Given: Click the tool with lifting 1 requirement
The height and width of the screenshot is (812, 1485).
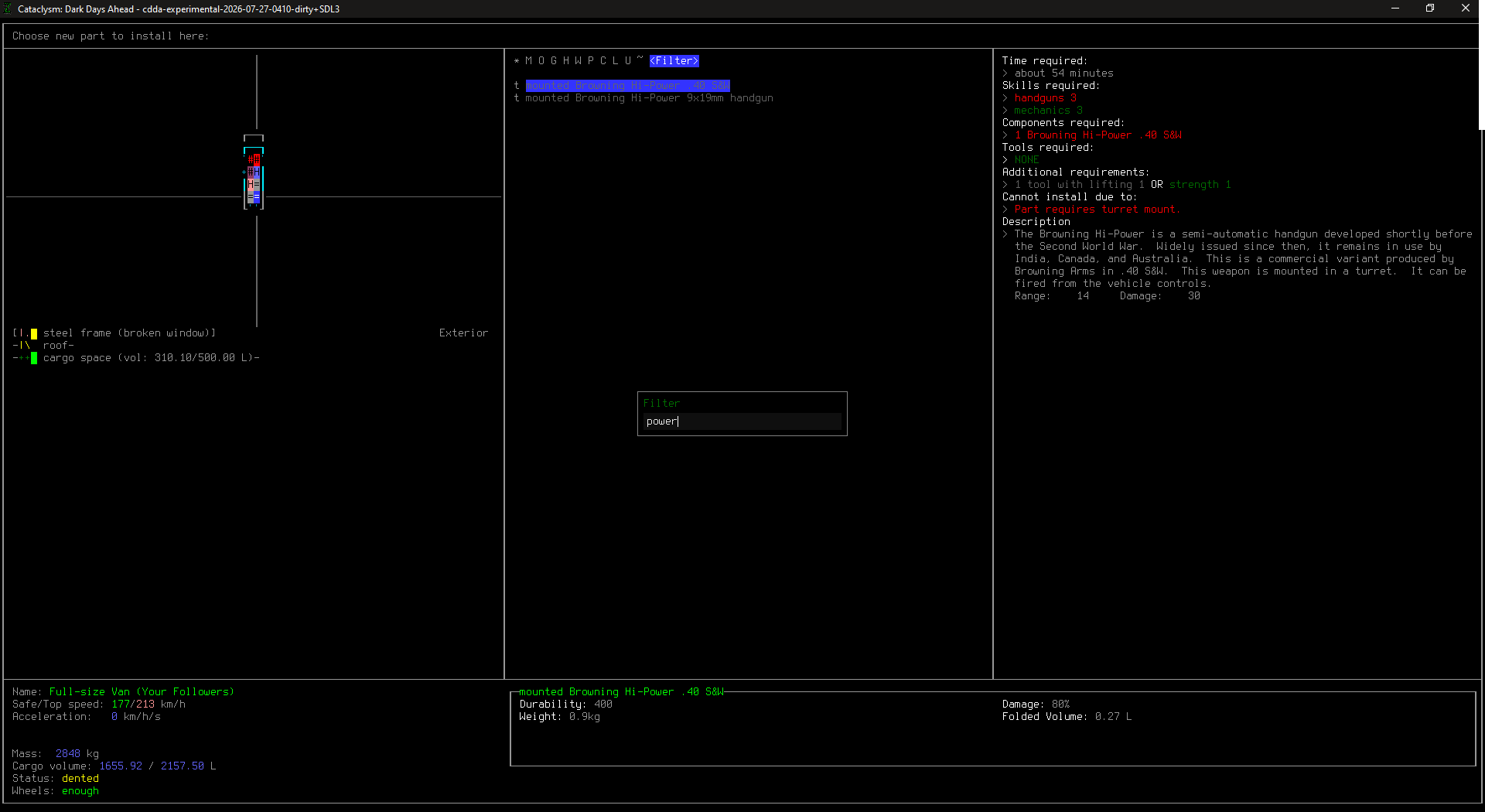Looking at the screenshot, I should pos(1080,185).
